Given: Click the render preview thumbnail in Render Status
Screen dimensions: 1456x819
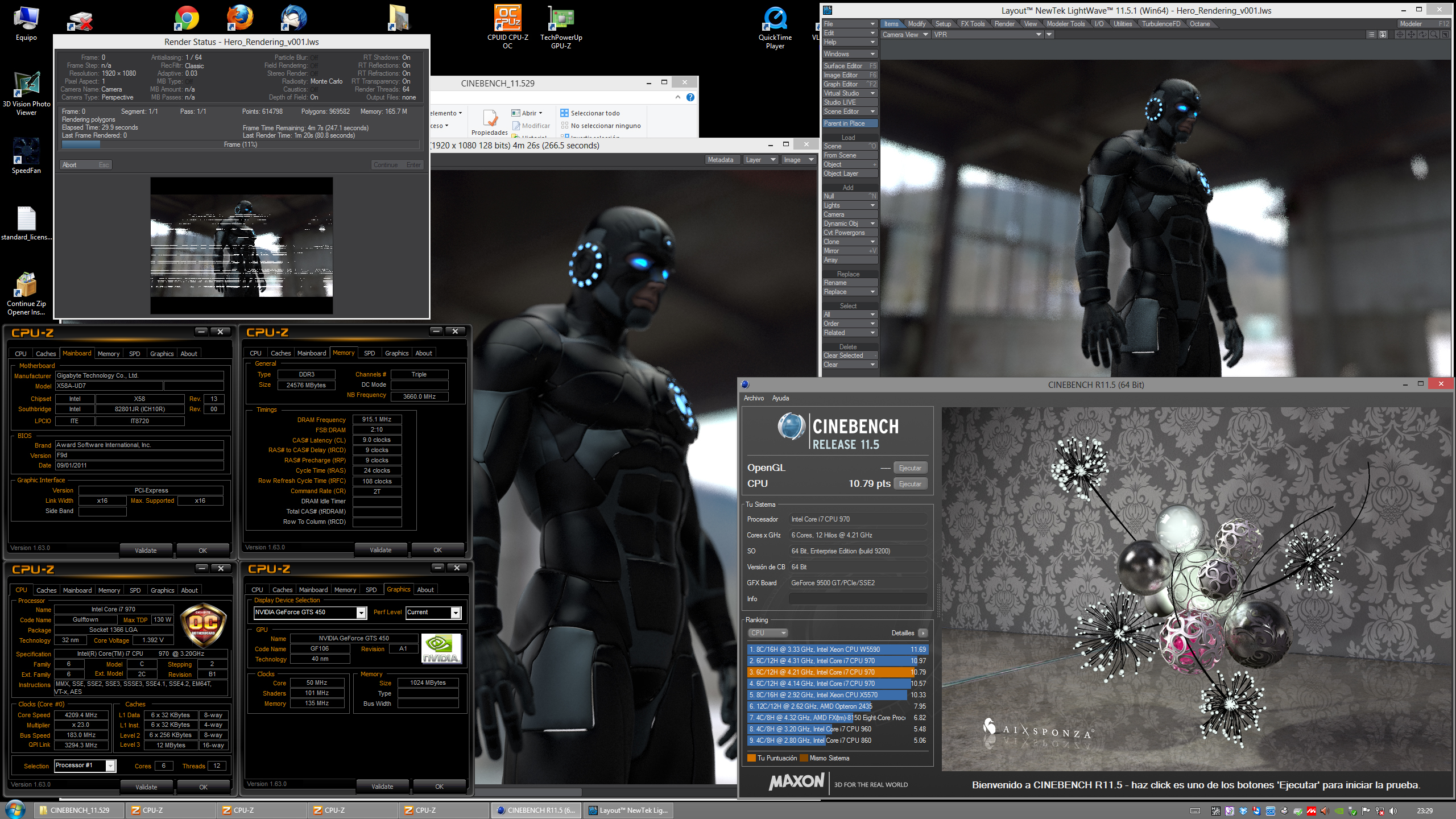Looking at the screenshot, I should (241, 245).
